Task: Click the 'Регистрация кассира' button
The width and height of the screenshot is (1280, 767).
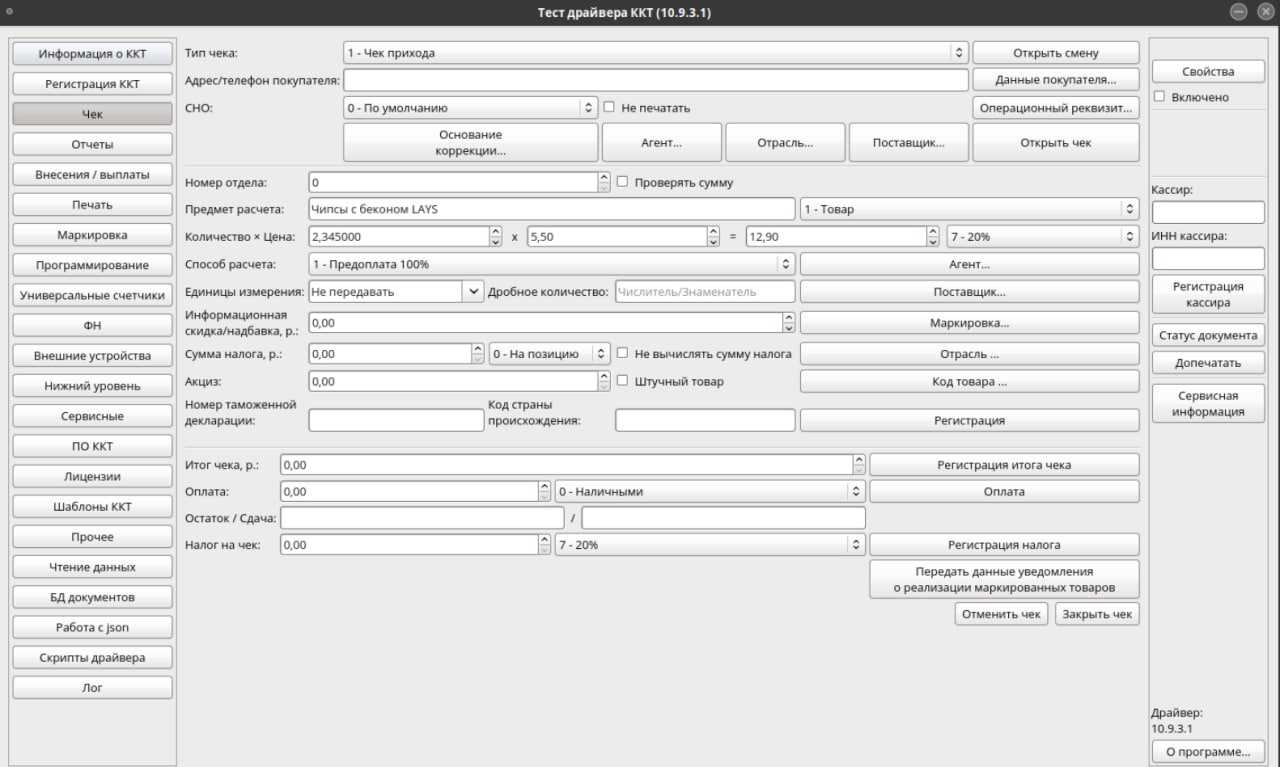Action: tap(1208, 294)
